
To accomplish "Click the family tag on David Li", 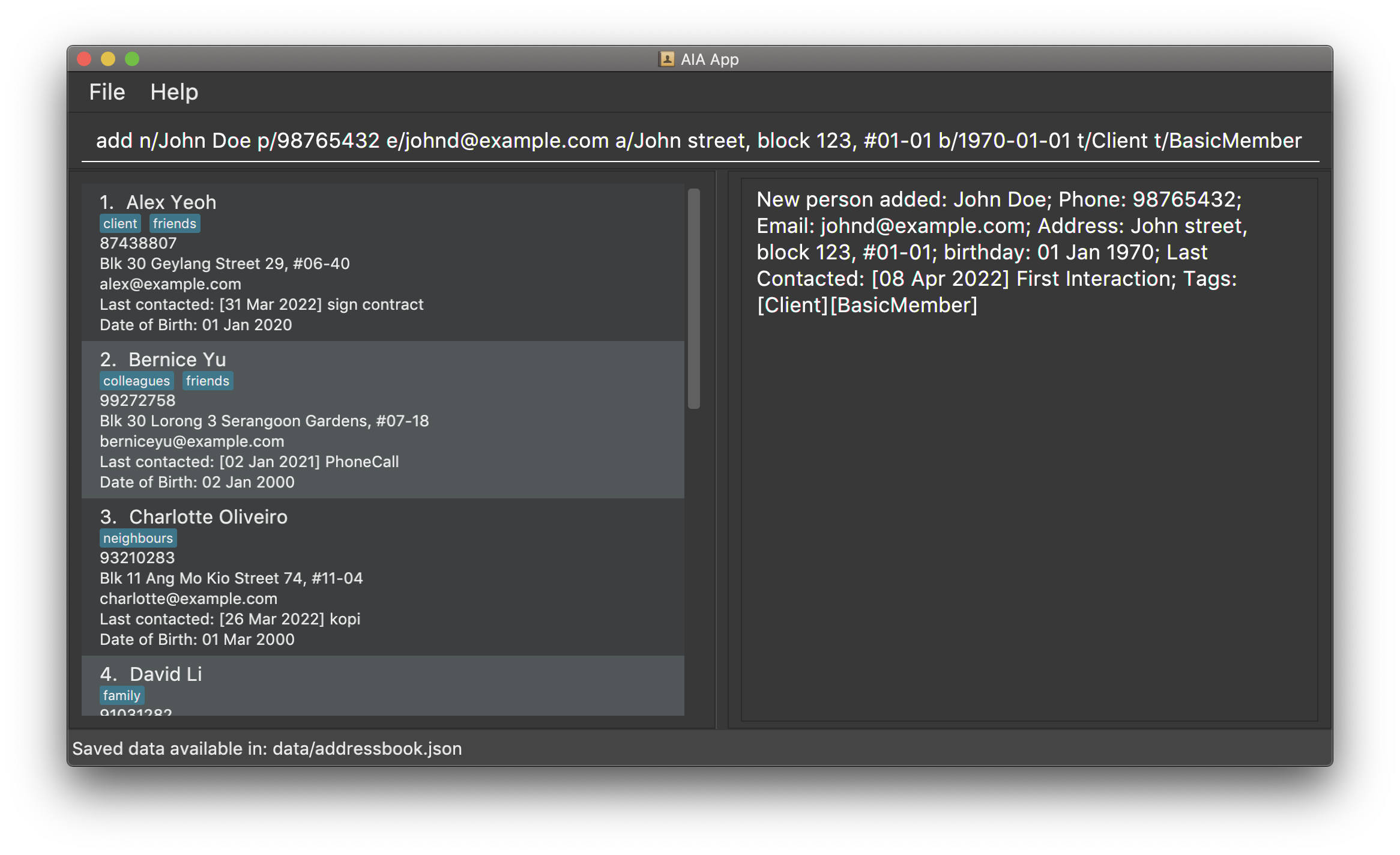I will [119, 695].
